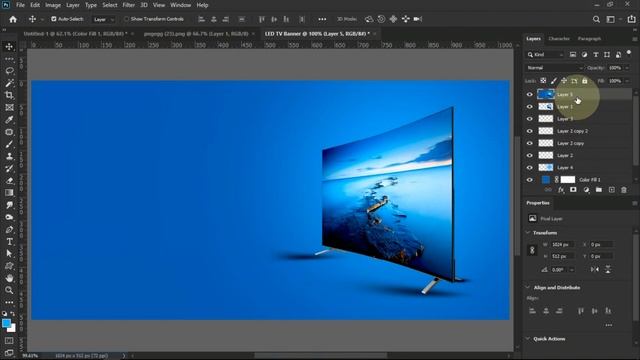Hide Layer 4 visibility eye
Screen dimensions: 640x360
click(529, 167)
